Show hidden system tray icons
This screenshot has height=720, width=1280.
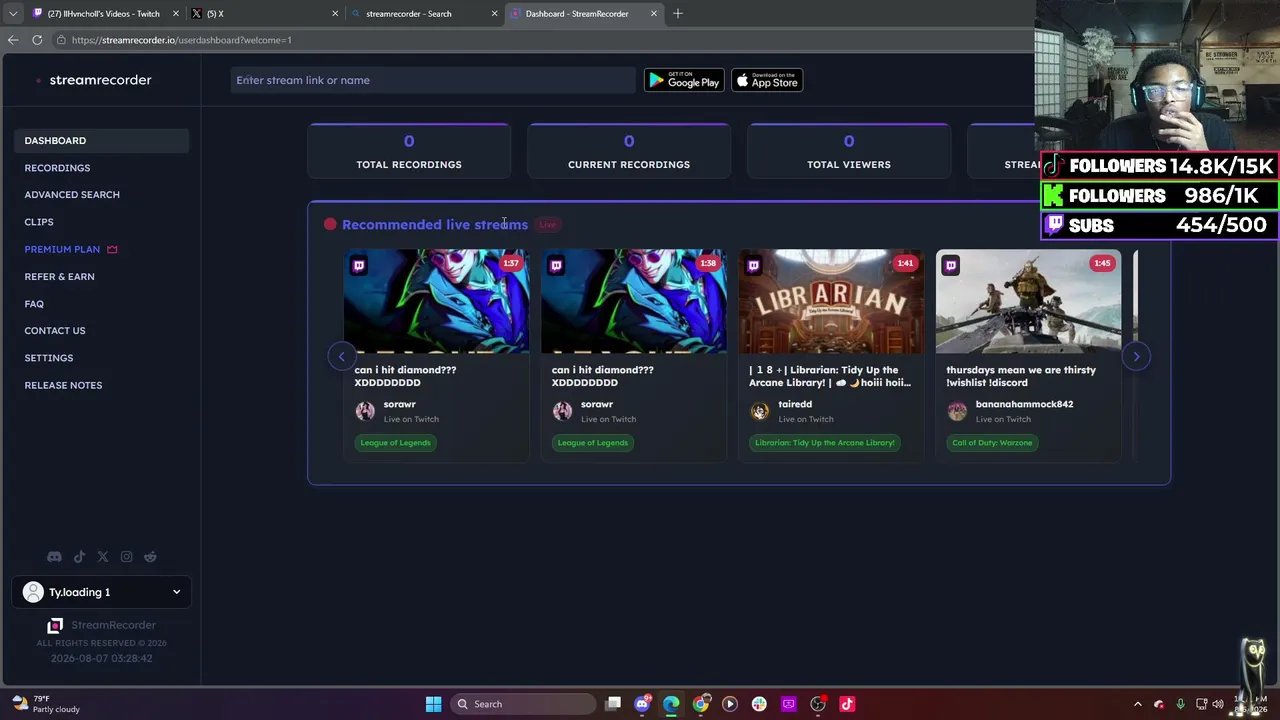1137,704
